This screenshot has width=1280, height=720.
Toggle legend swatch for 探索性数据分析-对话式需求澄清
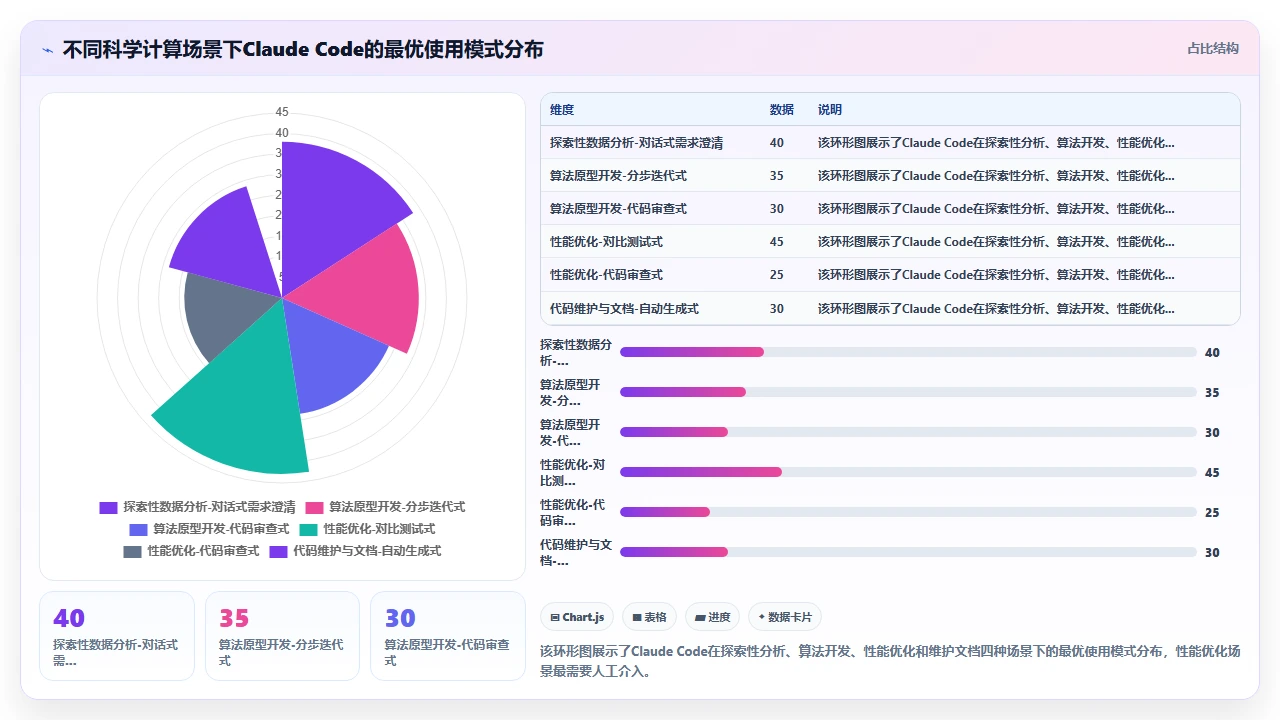click(108, 507)
